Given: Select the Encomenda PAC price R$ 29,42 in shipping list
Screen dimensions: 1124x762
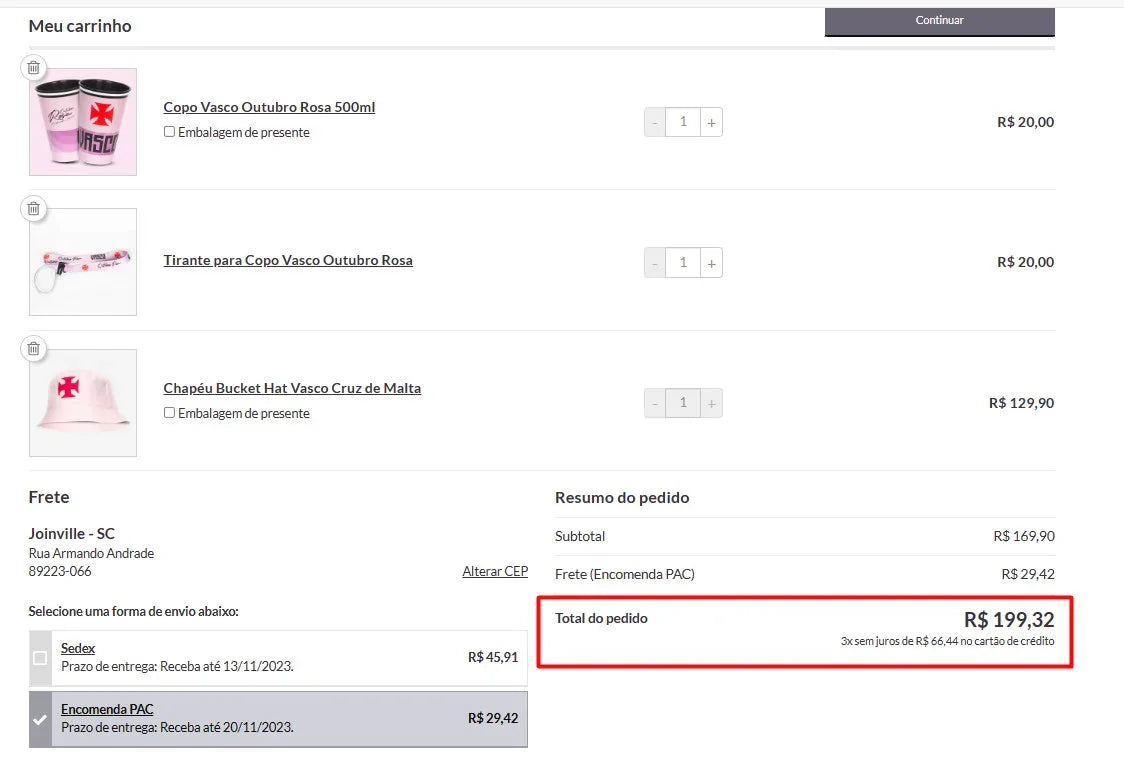Looking at the screenshot, I should click(x=492, y=718).
